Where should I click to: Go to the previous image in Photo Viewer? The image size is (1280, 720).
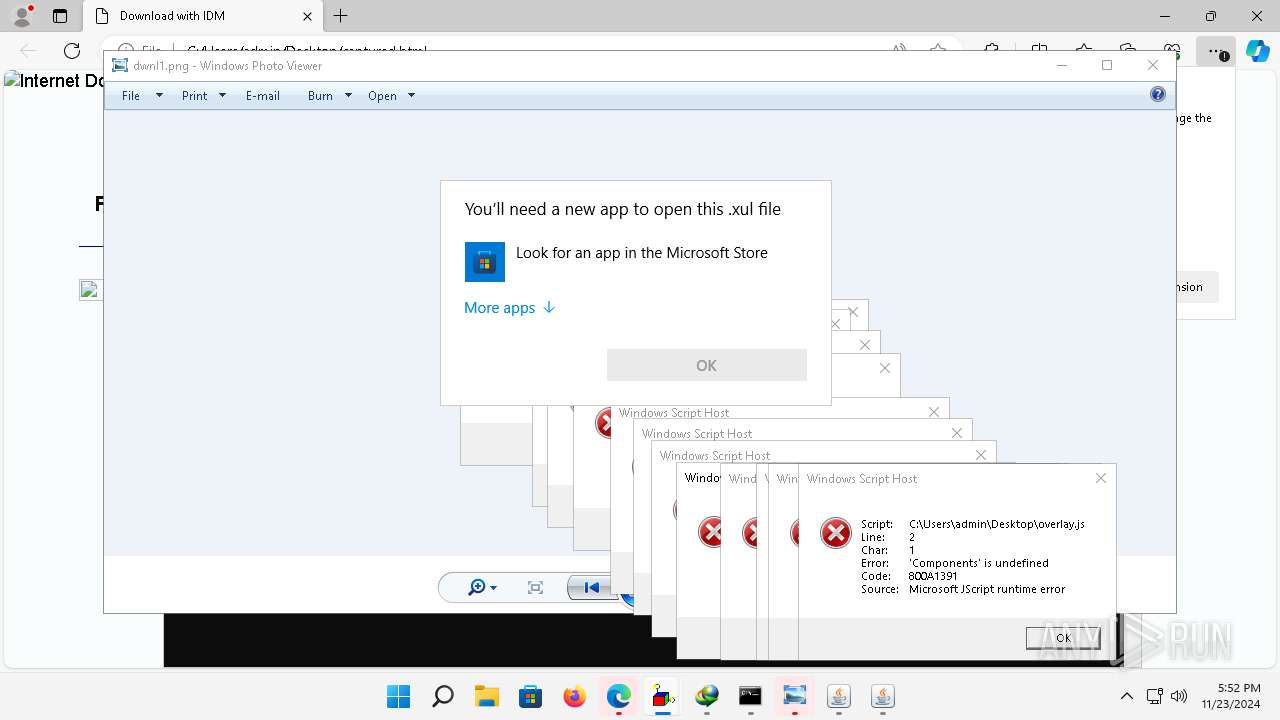[591, 588]
